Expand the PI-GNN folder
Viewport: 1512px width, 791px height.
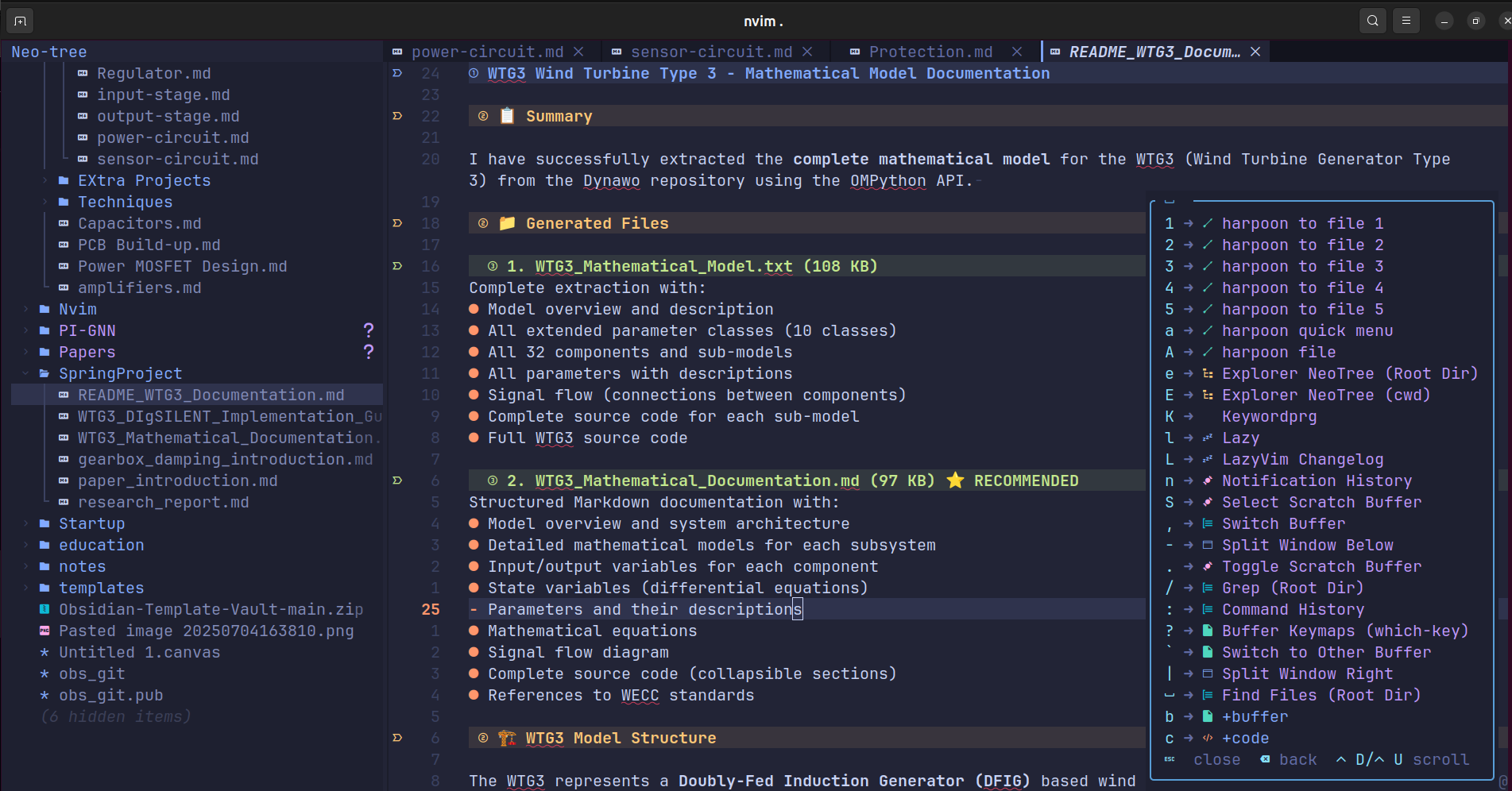26,330
